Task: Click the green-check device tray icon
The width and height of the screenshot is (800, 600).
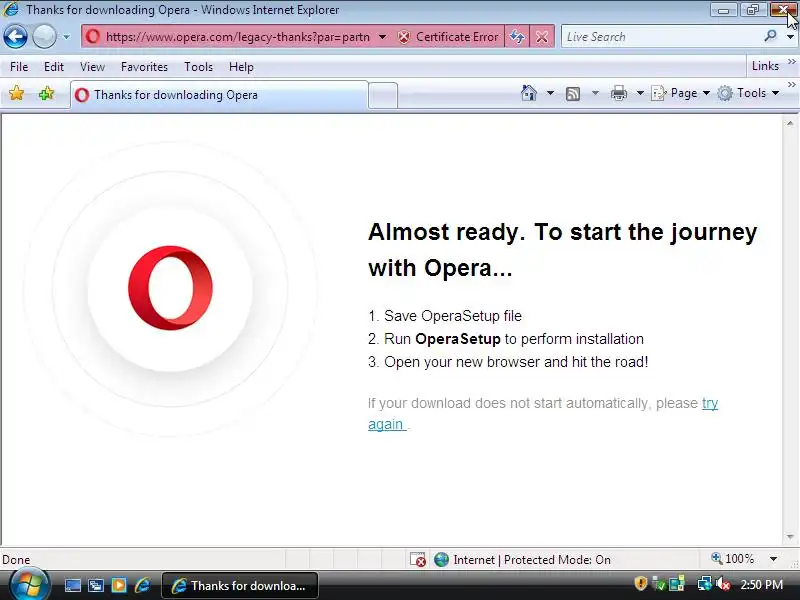Action: [x=659, y=584]
